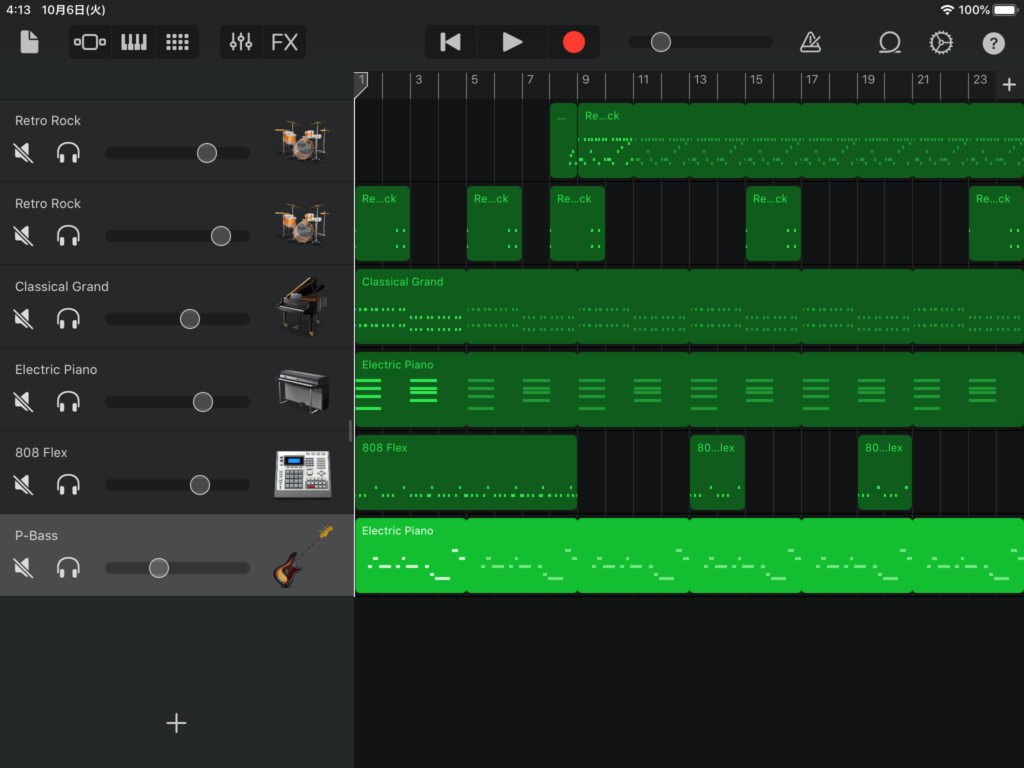1024x768 pixels.
Task: Mute the Classical Grand track
Action: [23, 319]
